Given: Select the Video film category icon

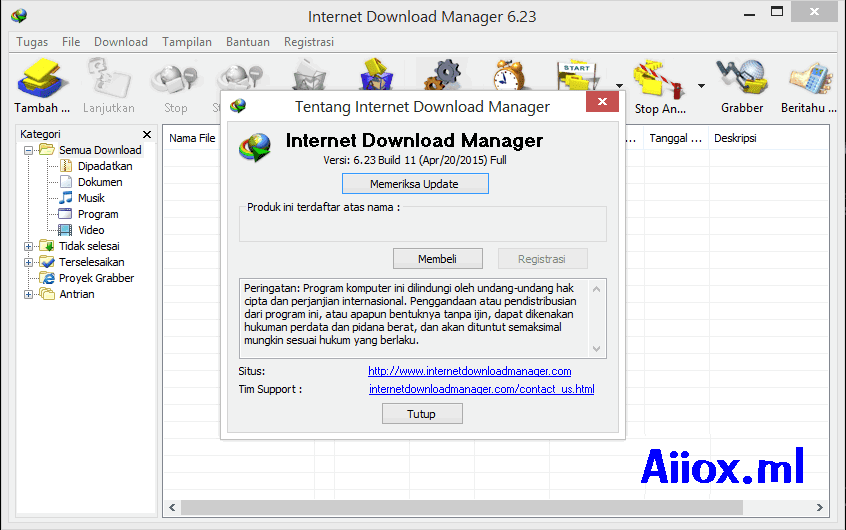Looking at the screenshot, I should point(65,230).
